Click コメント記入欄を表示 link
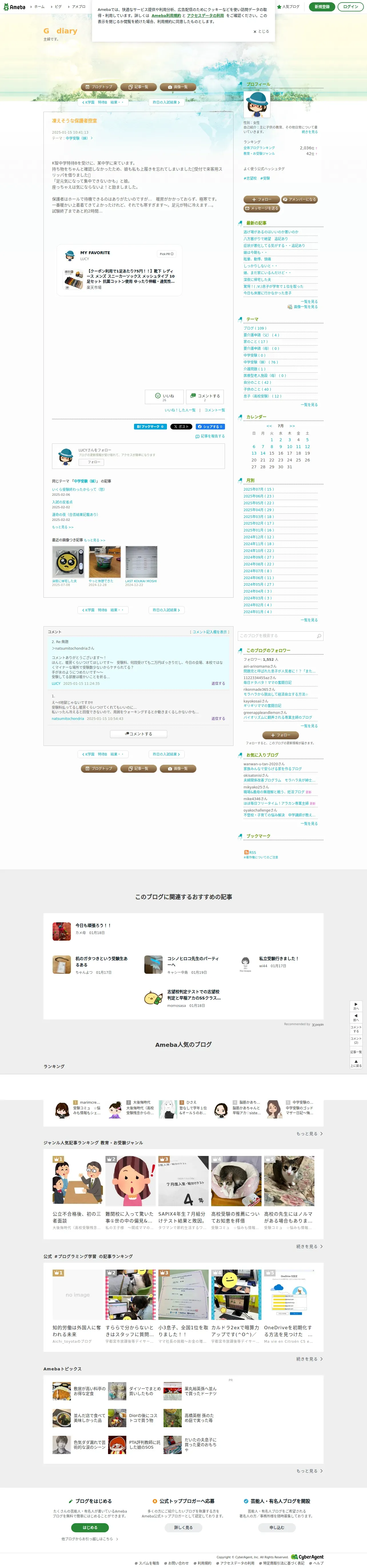367x1568 pixels. click(x=209, y=632)
